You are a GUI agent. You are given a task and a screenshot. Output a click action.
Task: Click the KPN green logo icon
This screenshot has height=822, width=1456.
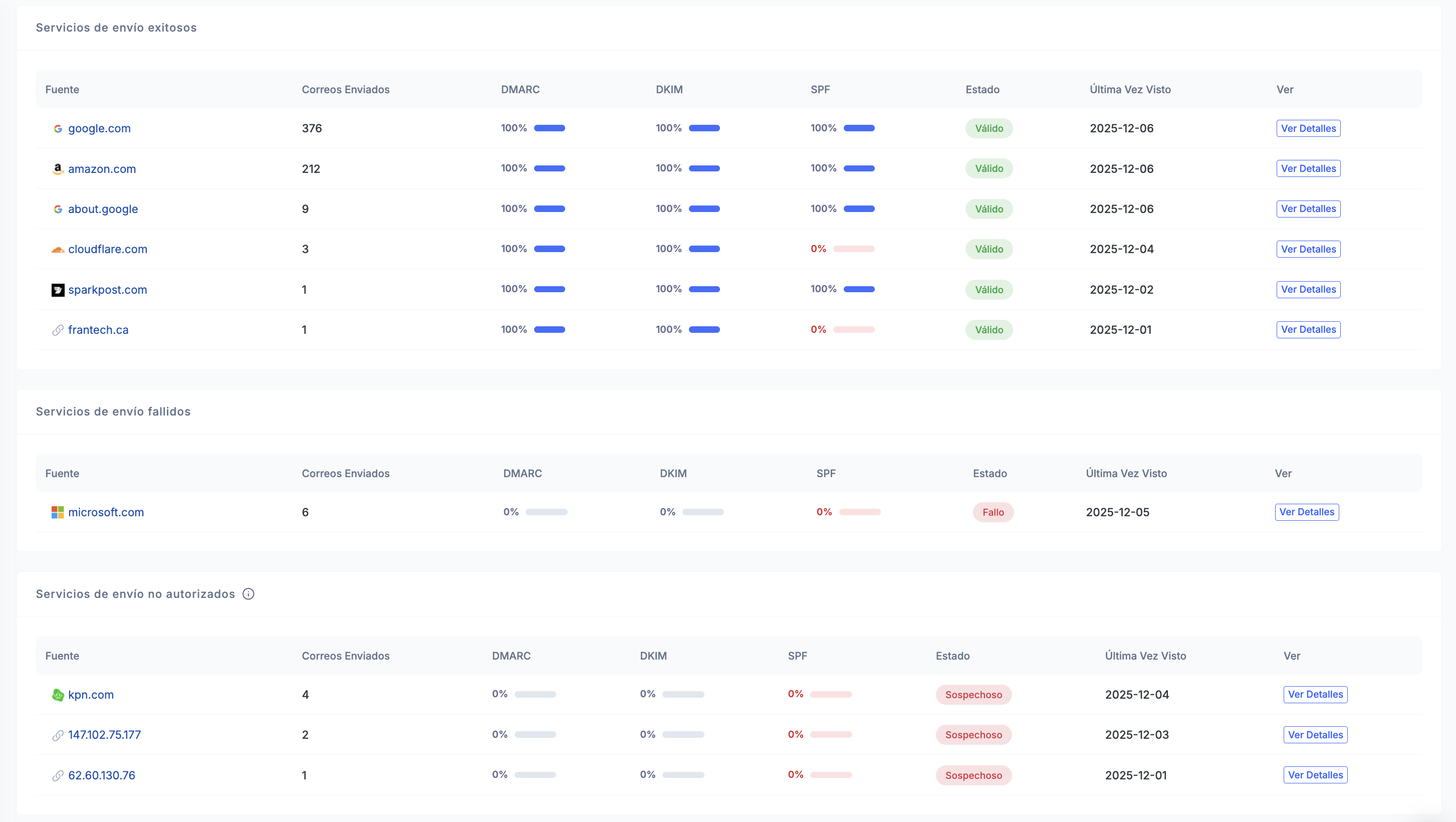pyautogui.click(x=58, y=695)
